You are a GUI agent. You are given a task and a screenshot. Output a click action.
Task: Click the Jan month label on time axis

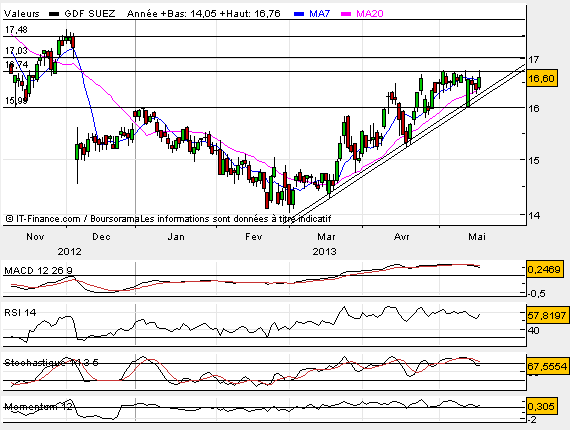tap(176, 237)
